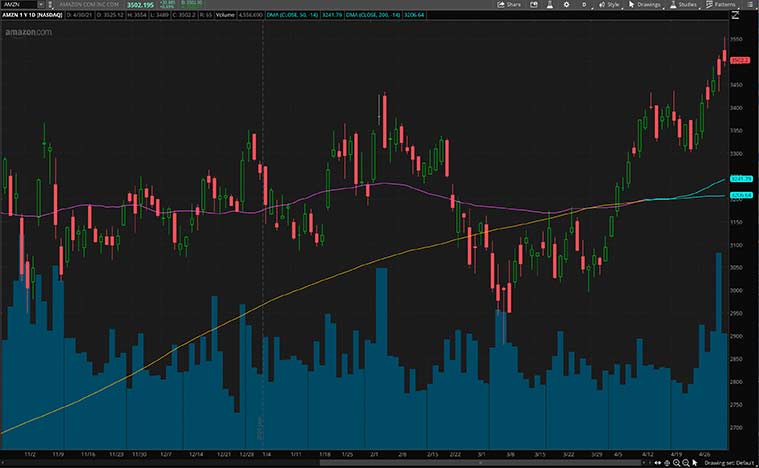Click the camera snapshot icon beside Share
The height and width of the screenshot is (468, 759).
tap(533, 5)
